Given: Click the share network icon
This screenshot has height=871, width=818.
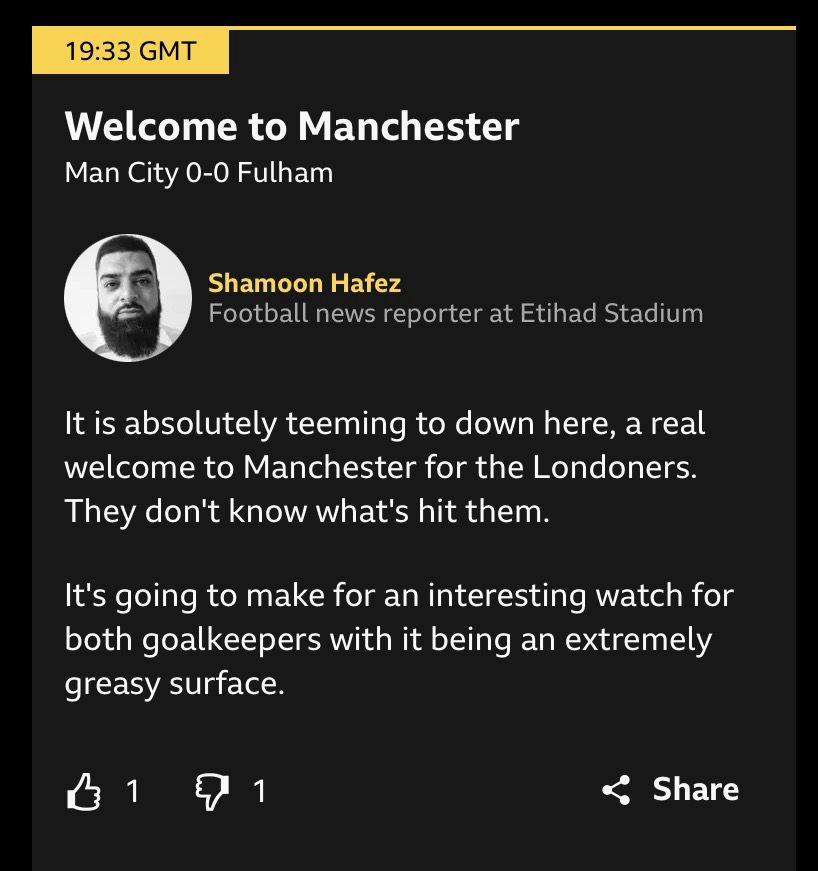Looking at the screenshot, I should 617,790.
